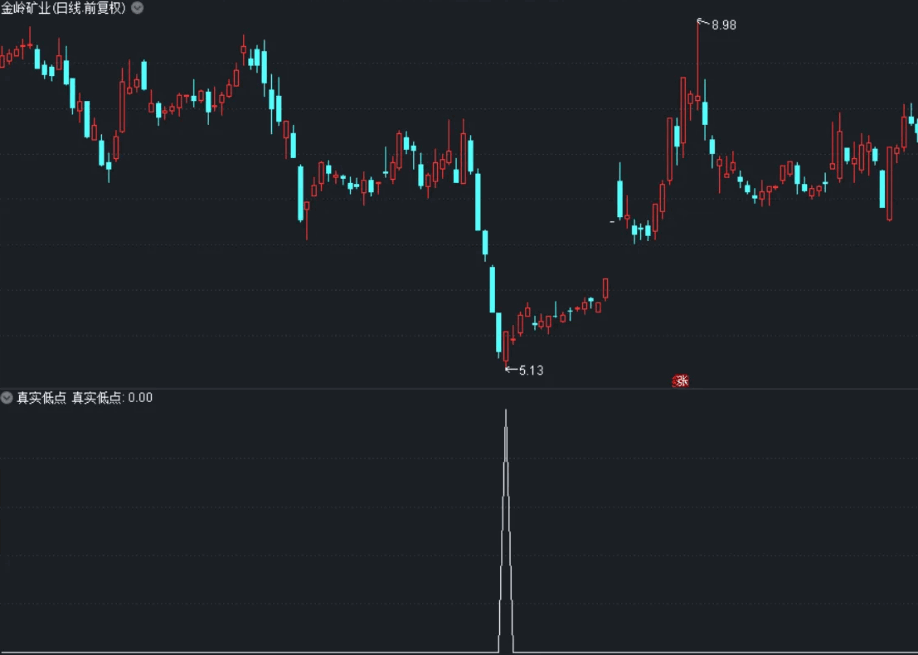The image size is (918, 655).
Task: Open dropdown next to 金岭矿业 chart title
Action: point(137,8)
